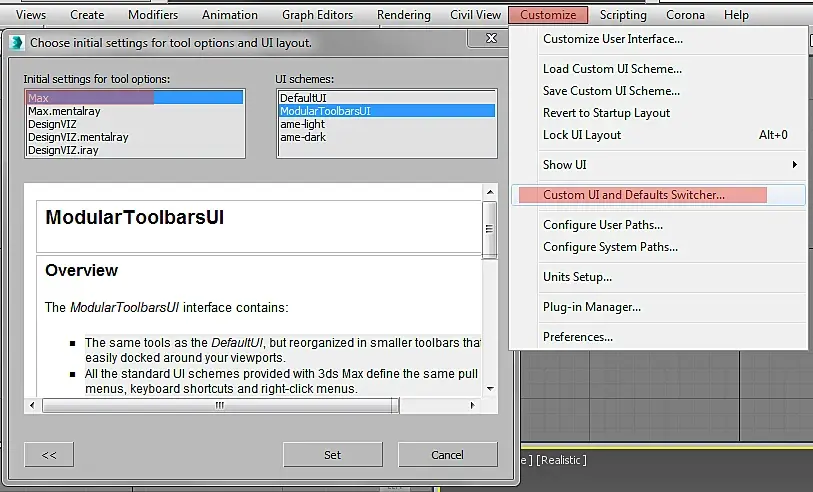Expand the Show UI submenu

click(658, 165)
